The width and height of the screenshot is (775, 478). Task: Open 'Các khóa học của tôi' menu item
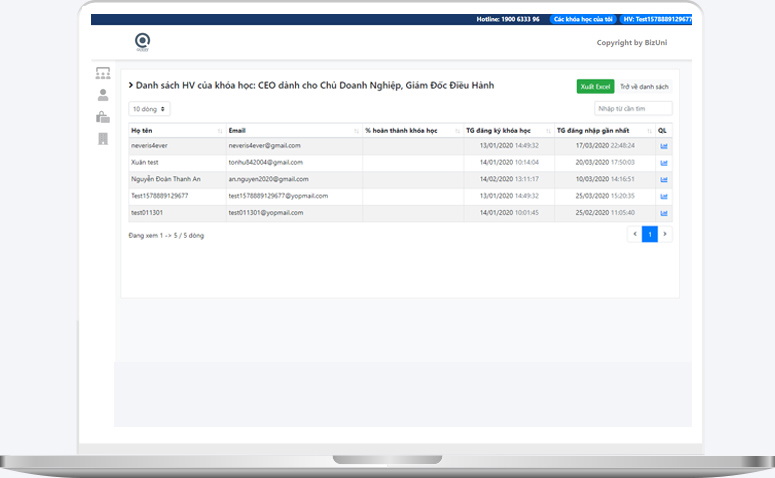click(582, 19)
